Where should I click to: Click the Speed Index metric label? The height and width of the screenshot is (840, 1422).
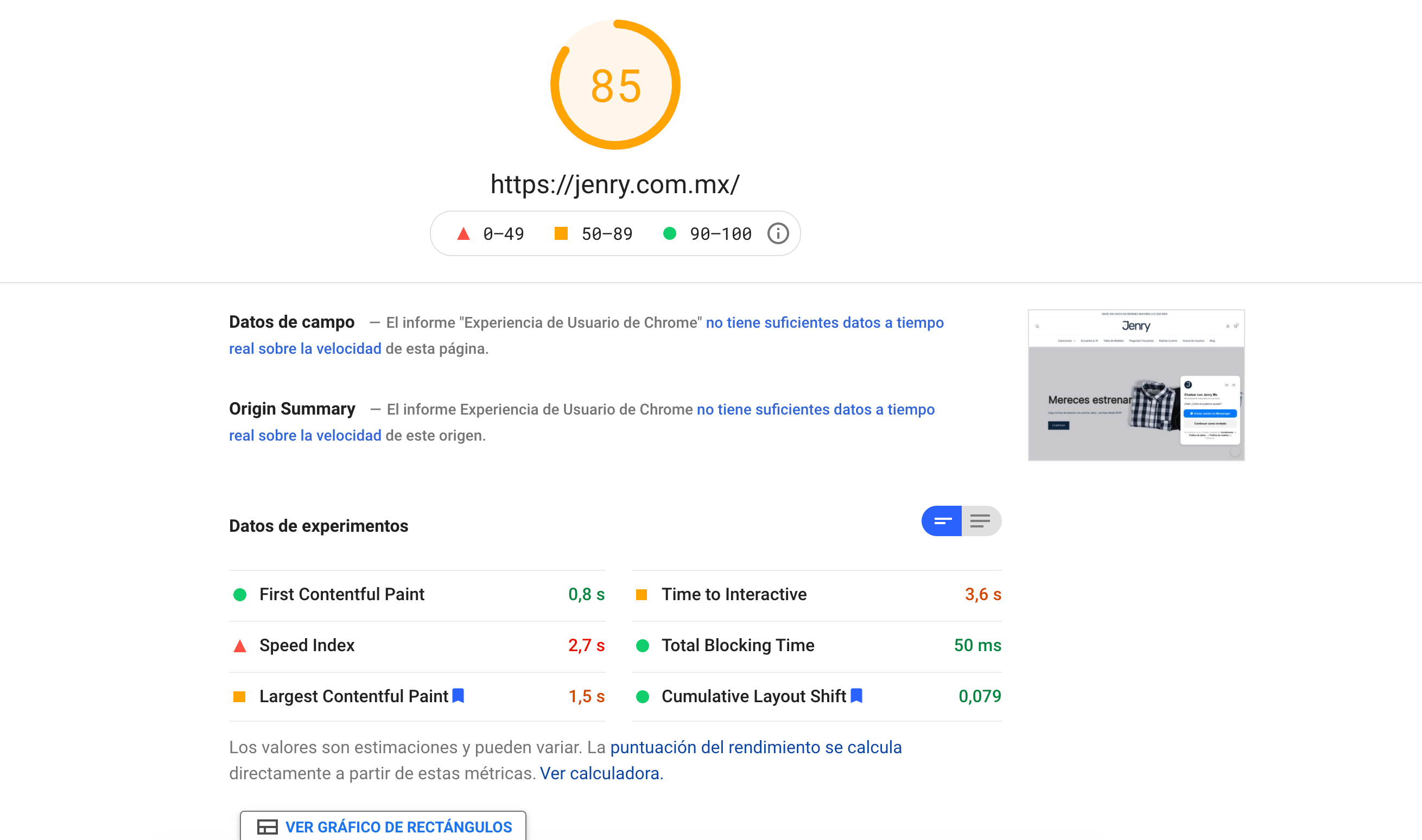click(x=307, y=645)
